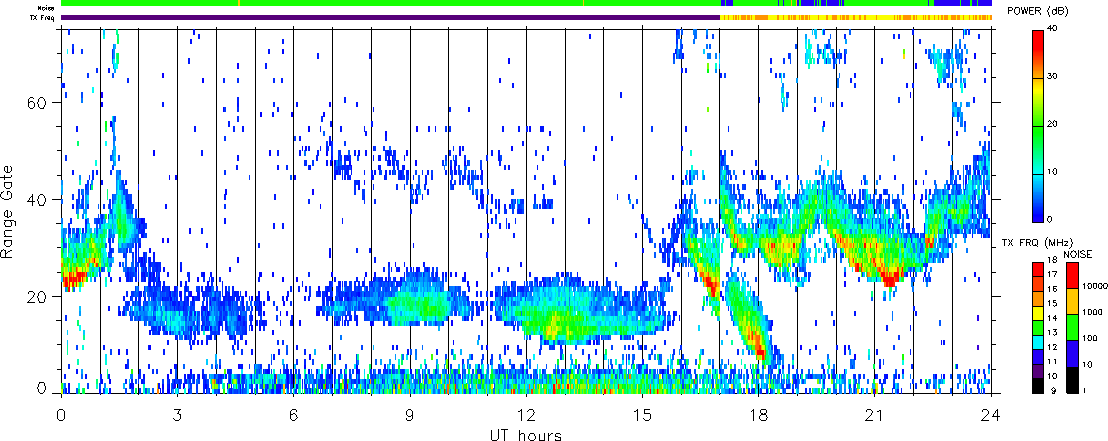Pick the green swatch of the noise legend

(x=1073, y=327)
